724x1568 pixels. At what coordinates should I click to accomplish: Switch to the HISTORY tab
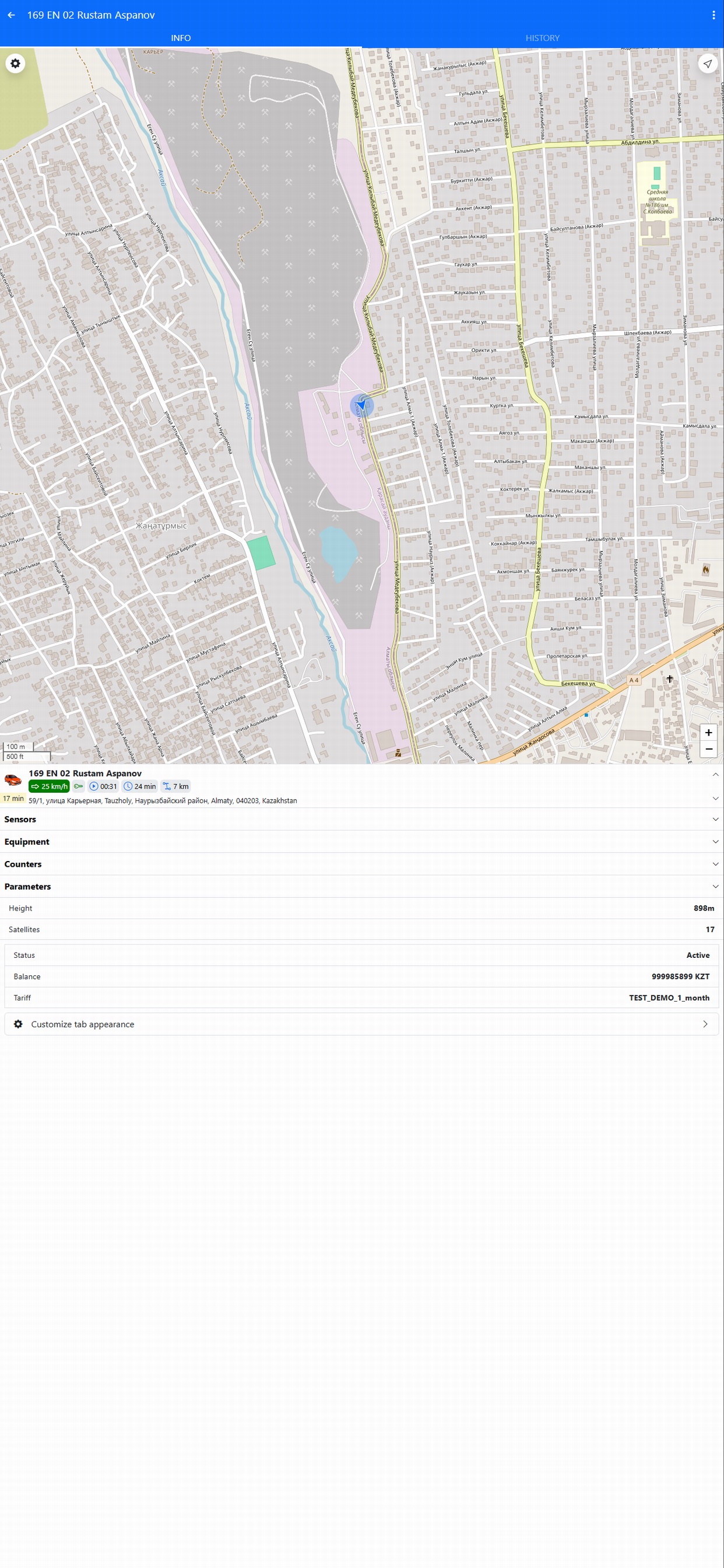click(x=543, y=38)
